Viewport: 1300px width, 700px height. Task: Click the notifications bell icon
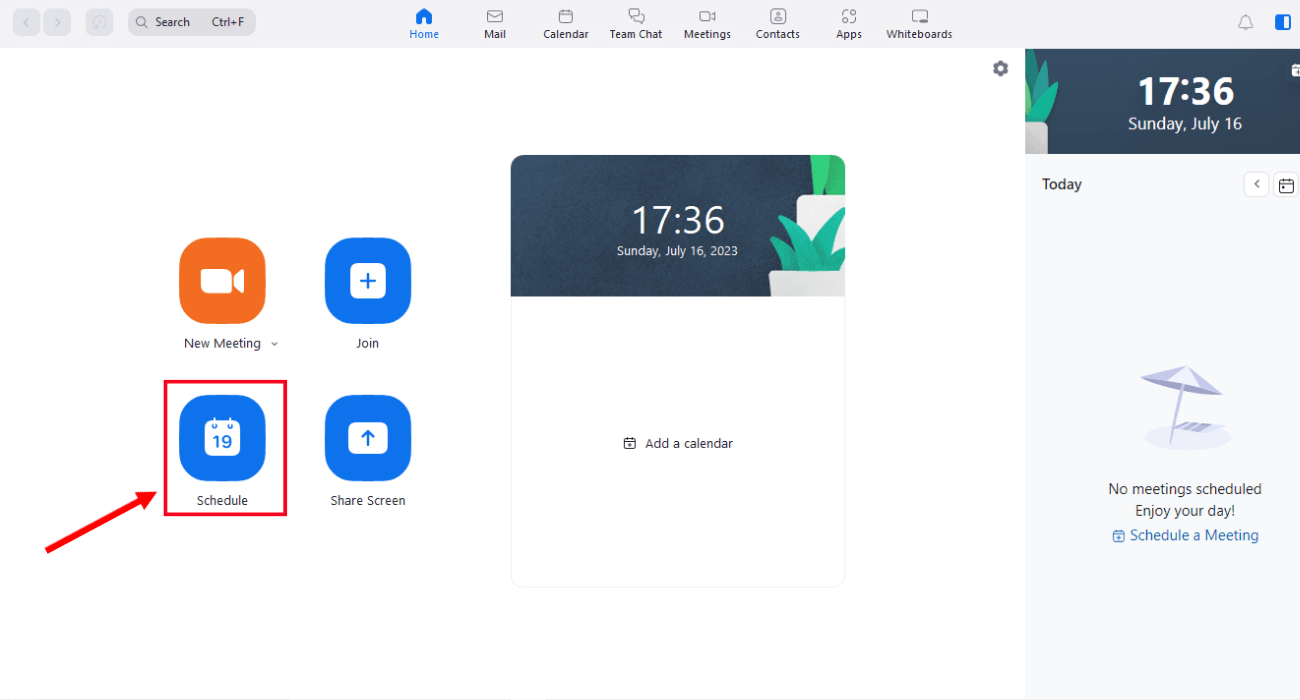point(1245,22)
